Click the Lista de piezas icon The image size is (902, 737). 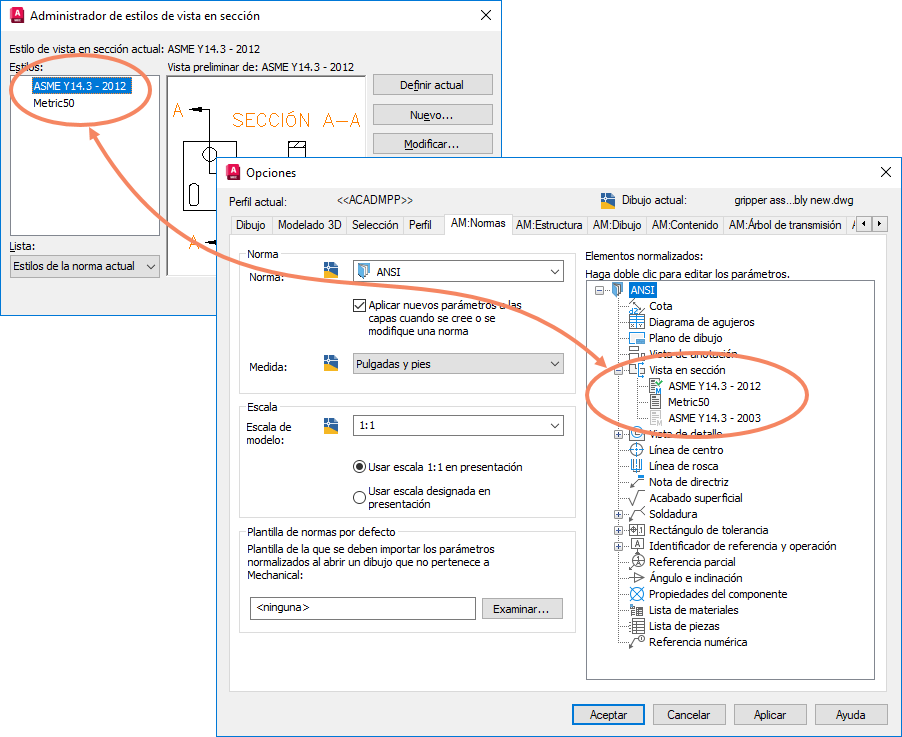(x=636, y=626)
